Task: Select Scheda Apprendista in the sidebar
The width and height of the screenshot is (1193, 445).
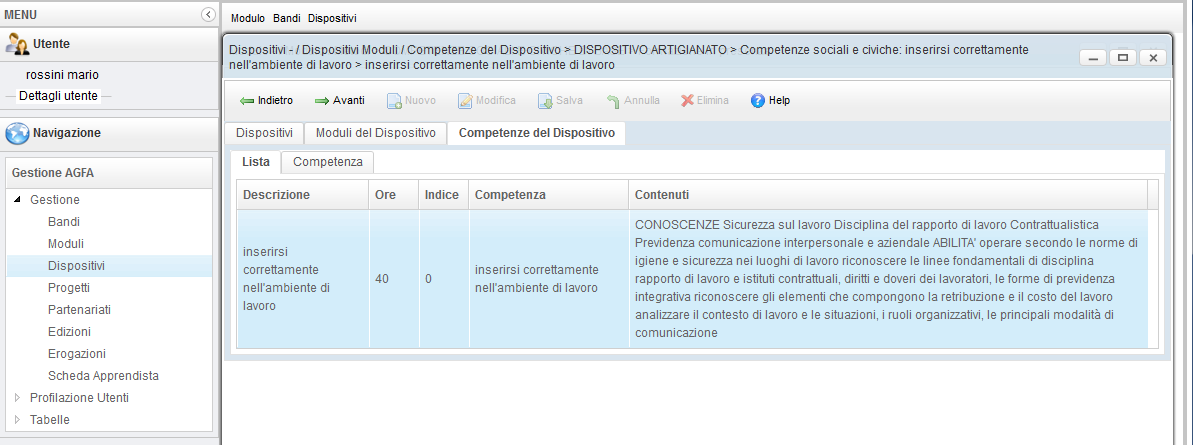Action: [103, 376]
